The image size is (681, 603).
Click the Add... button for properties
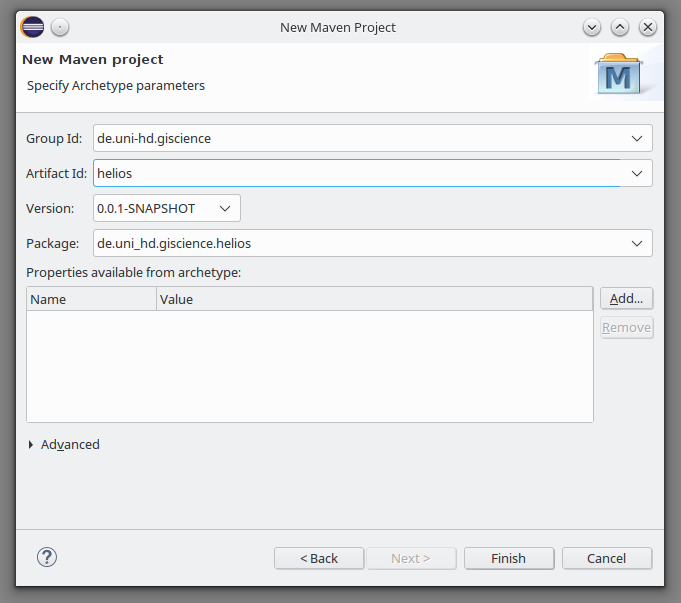click(626, 298)
